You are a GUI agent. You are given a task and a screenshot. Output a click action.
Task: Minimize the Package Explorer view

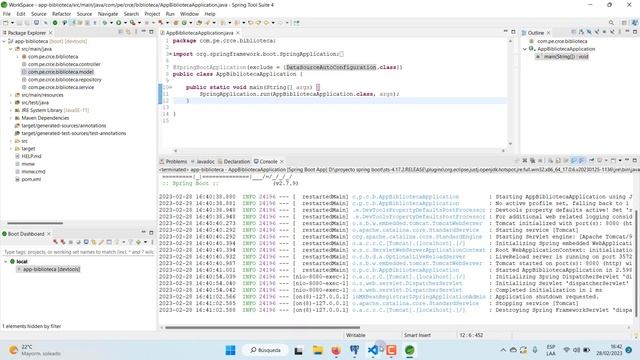144,32
